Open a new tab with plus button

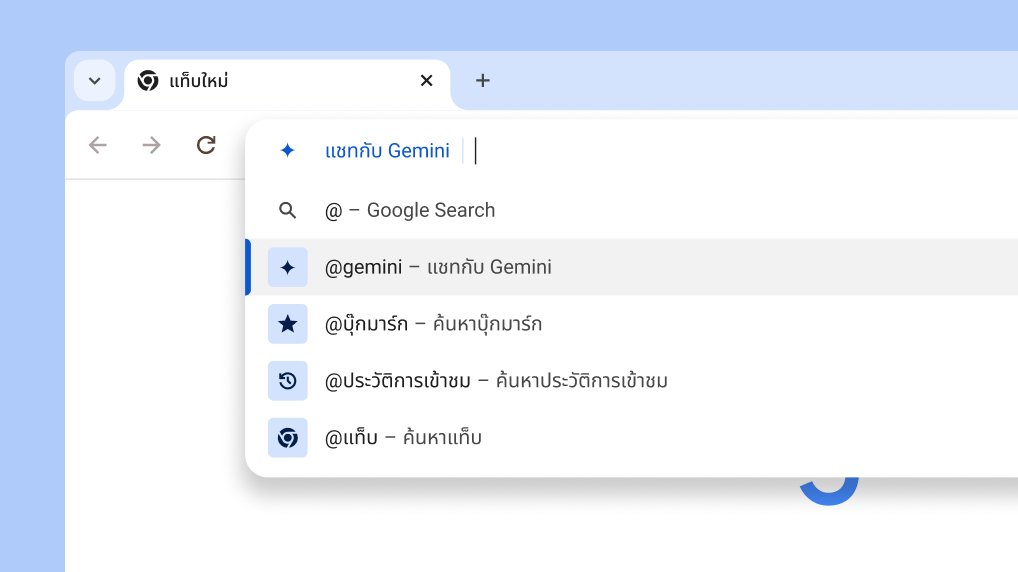pyautogui.click(x=482, y=81)
